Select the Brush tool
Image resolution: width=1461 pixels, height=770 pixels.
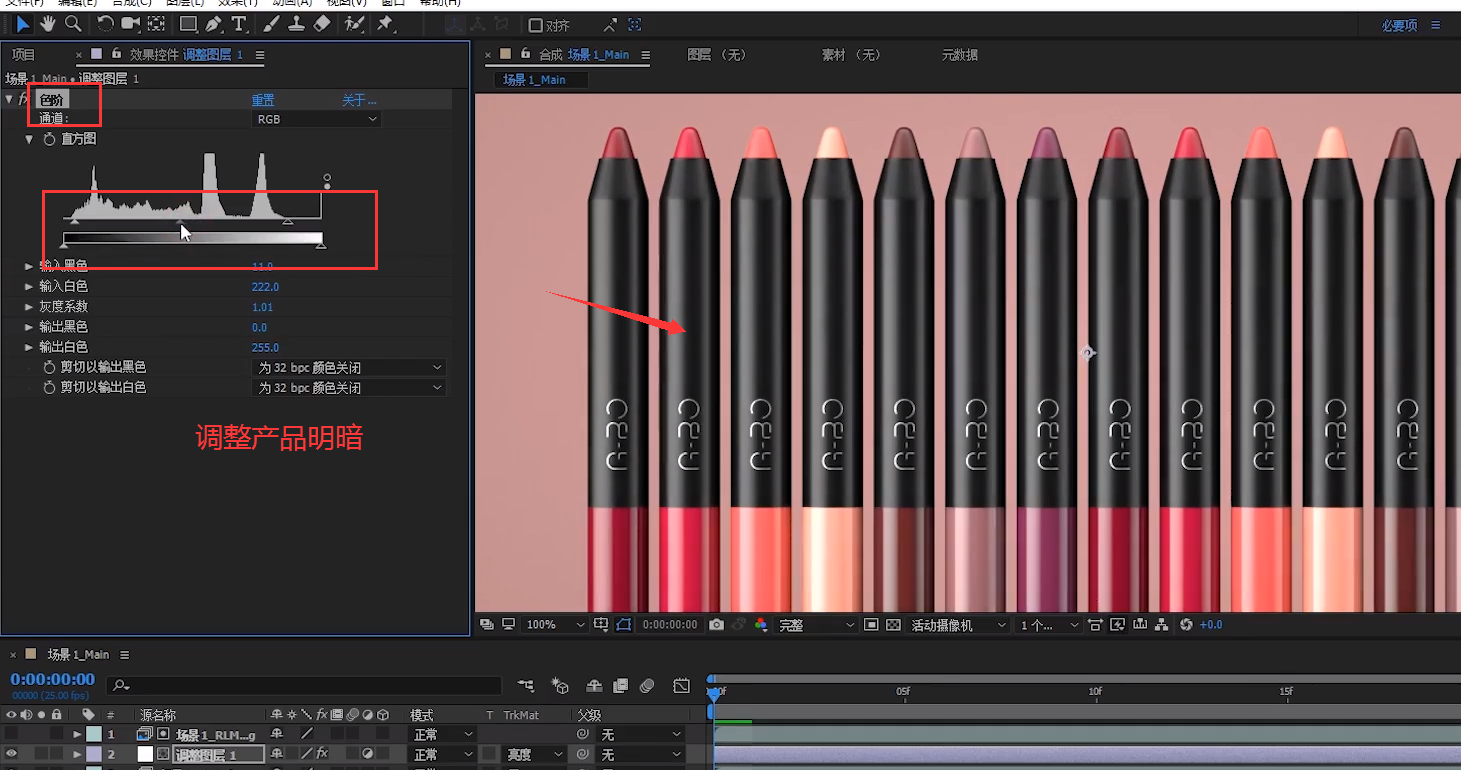[x=271, y=23]
